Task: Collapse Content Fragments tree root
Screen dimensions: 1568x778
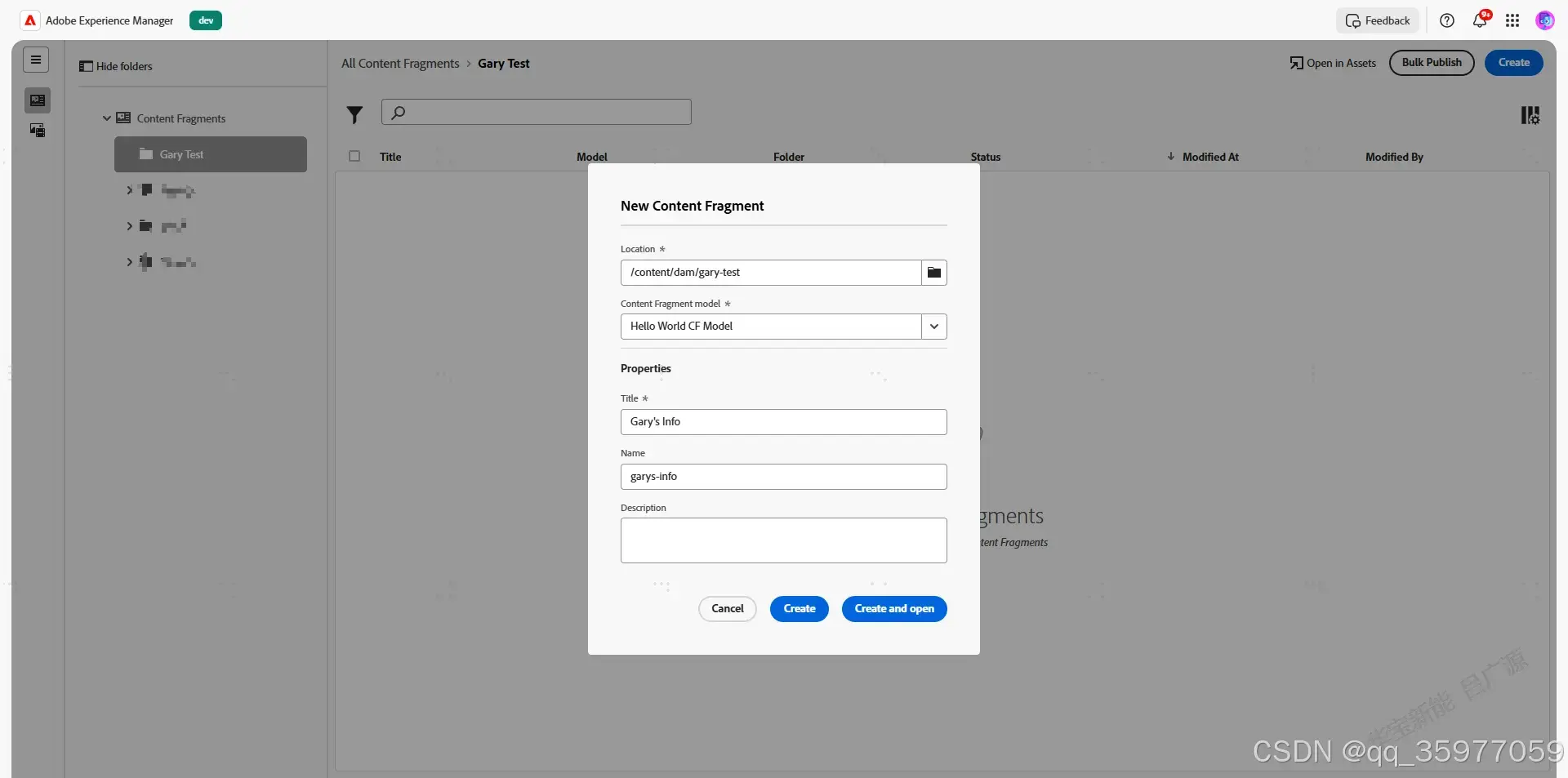Action: click(x=106, y=118)
